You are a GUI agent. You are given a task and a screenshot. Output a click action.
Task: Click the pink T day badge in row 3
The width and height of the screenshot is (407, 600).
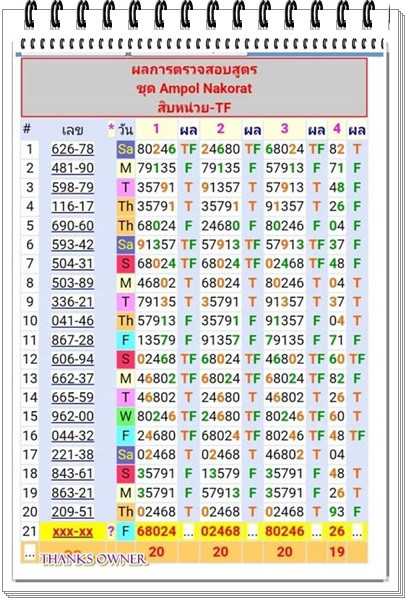point(125,188)
